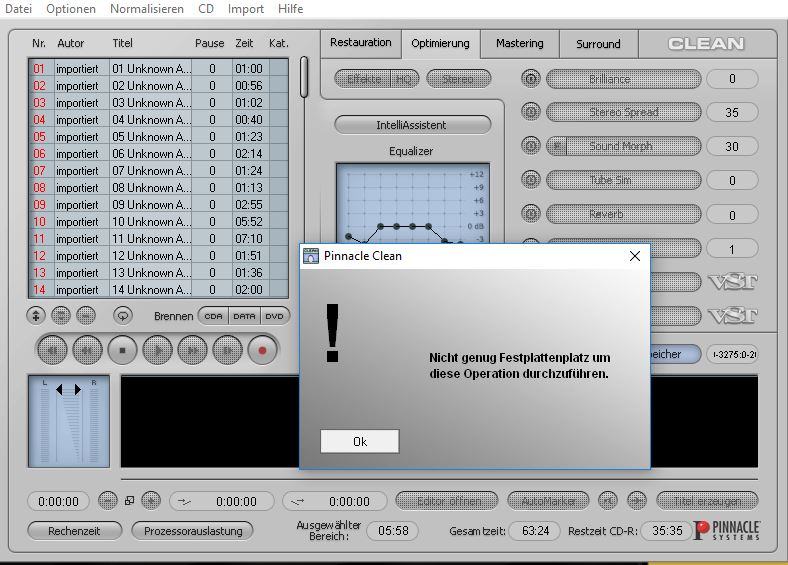
Task: Toggle the Reverb power button
Action: (531, 214)
